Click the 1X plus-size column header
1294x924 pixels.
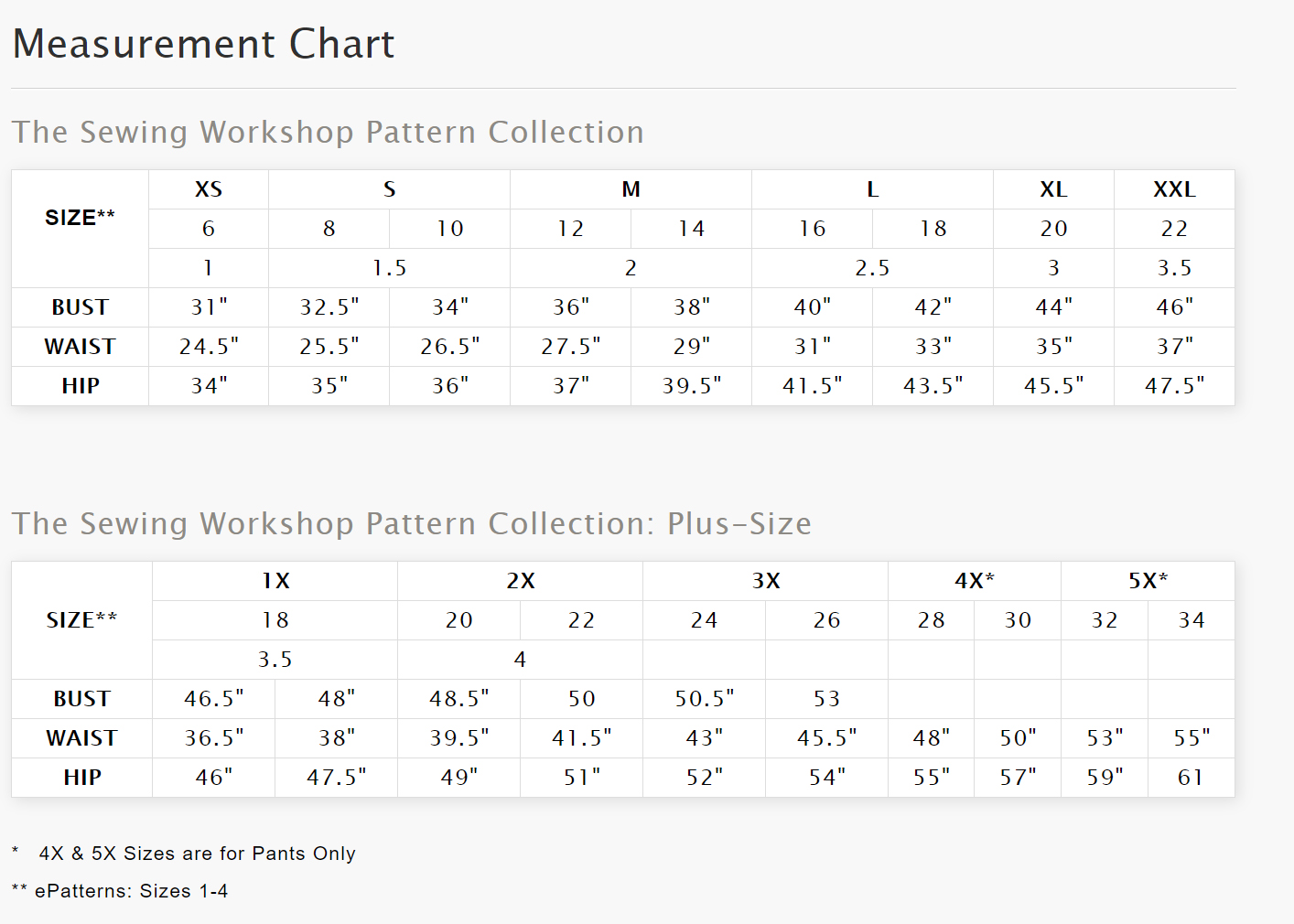tap(275, 581)
